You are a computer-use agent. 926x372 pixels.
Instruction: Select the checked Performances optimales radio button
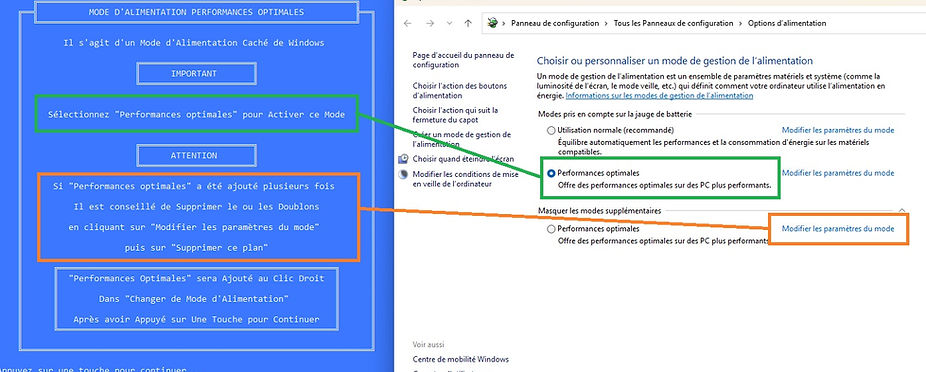click(x=551, y=174)
